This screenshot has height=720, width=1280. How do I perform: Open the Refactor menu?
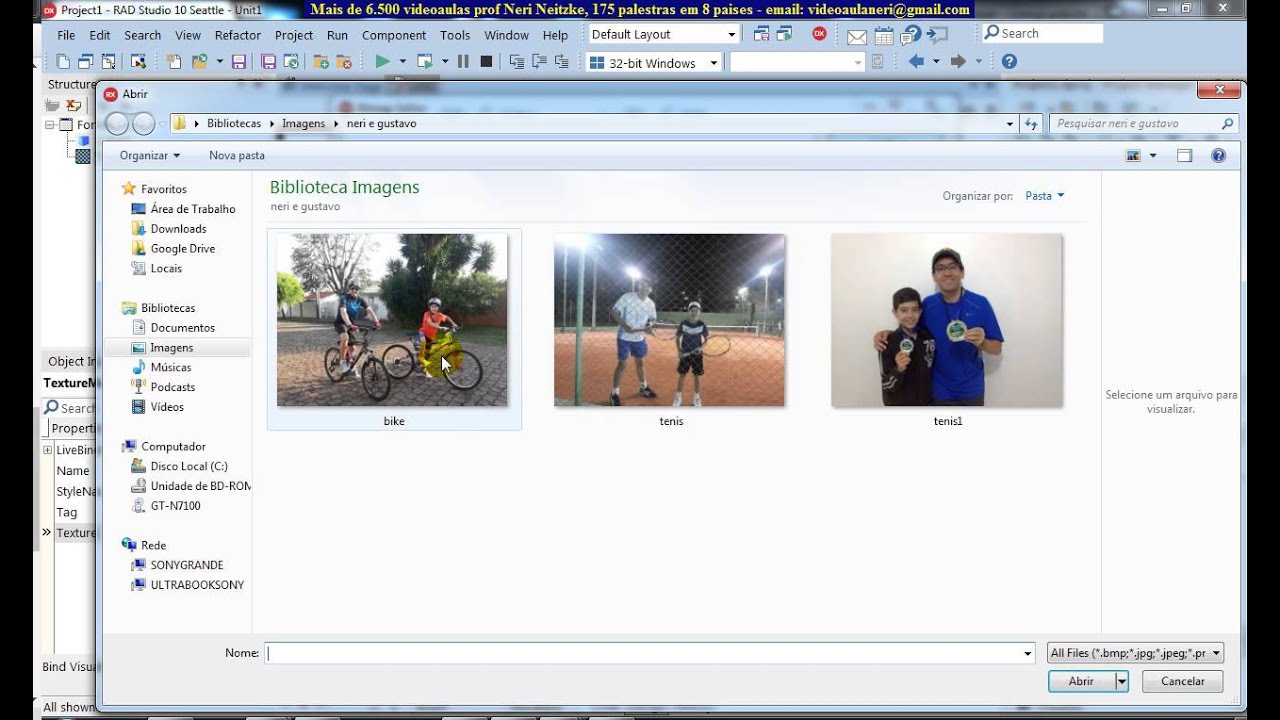click(238, 35)
